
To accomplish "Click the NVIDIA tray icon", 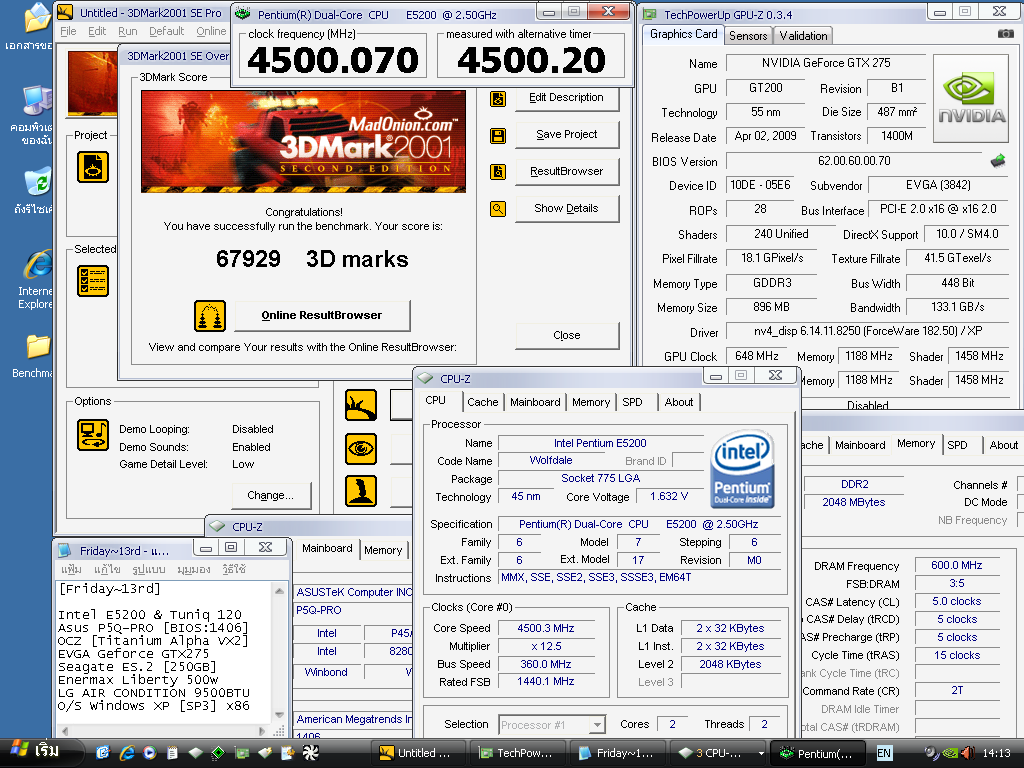I will [x=950, y=753].
